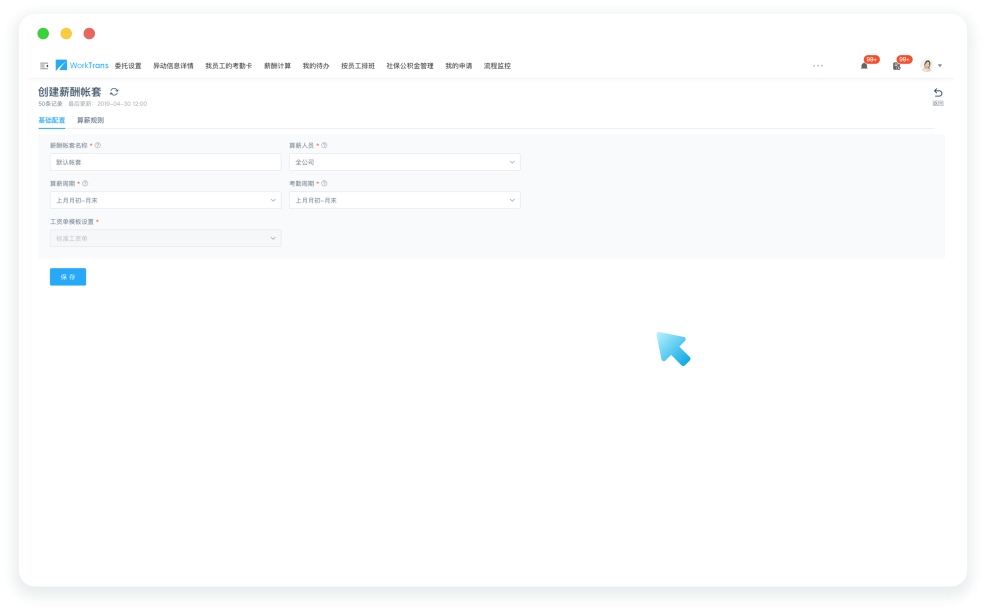This screenshot has height=610, width=986.
Task: Open the task list icon beside bell
Action: tap(897, 66)
